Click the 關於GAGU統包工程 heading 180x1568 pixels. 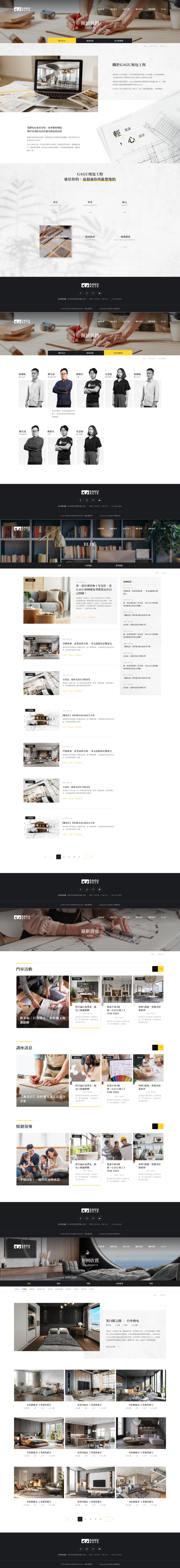pyautogui.click(x=129, y=65)
